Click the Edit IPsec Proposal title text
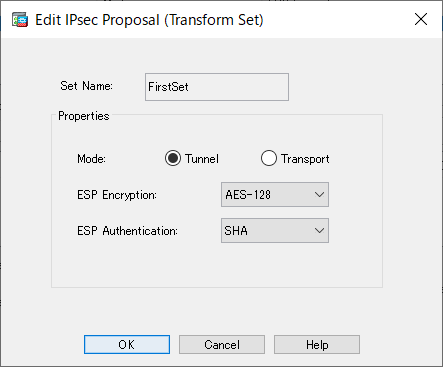 point(149,20)
